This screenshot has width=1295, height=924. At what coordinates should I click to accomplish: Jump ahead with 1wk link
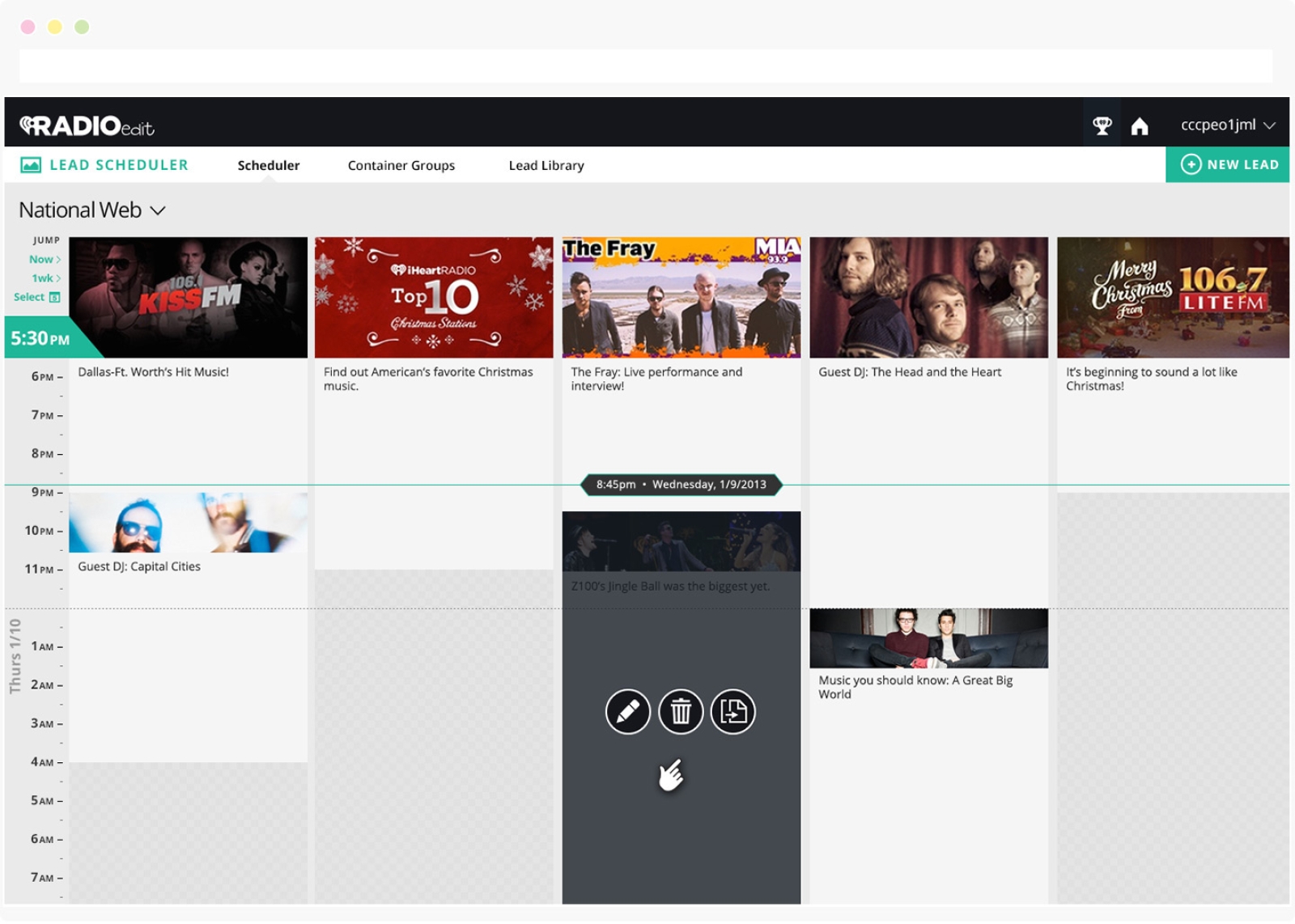click(x=46, y=278)
